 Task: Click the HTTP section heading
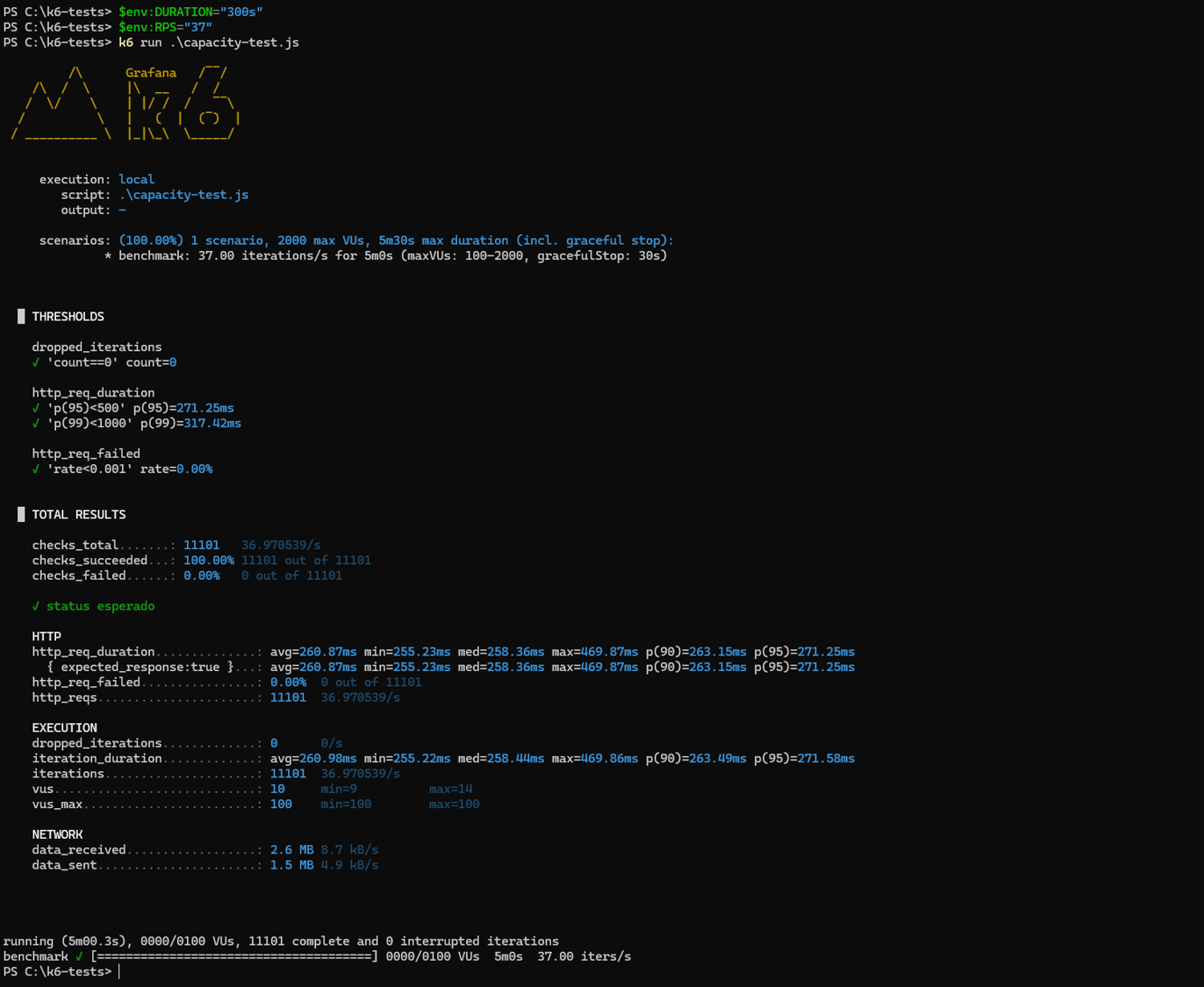coord(47,637)
